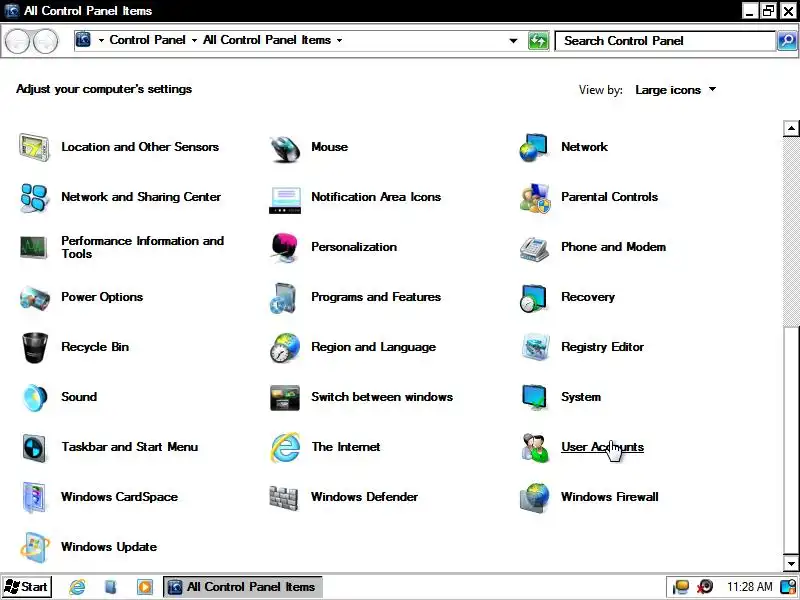Open the Start menu
The image size is (800, 600).
pyautogui.click(x=26, y=587)
